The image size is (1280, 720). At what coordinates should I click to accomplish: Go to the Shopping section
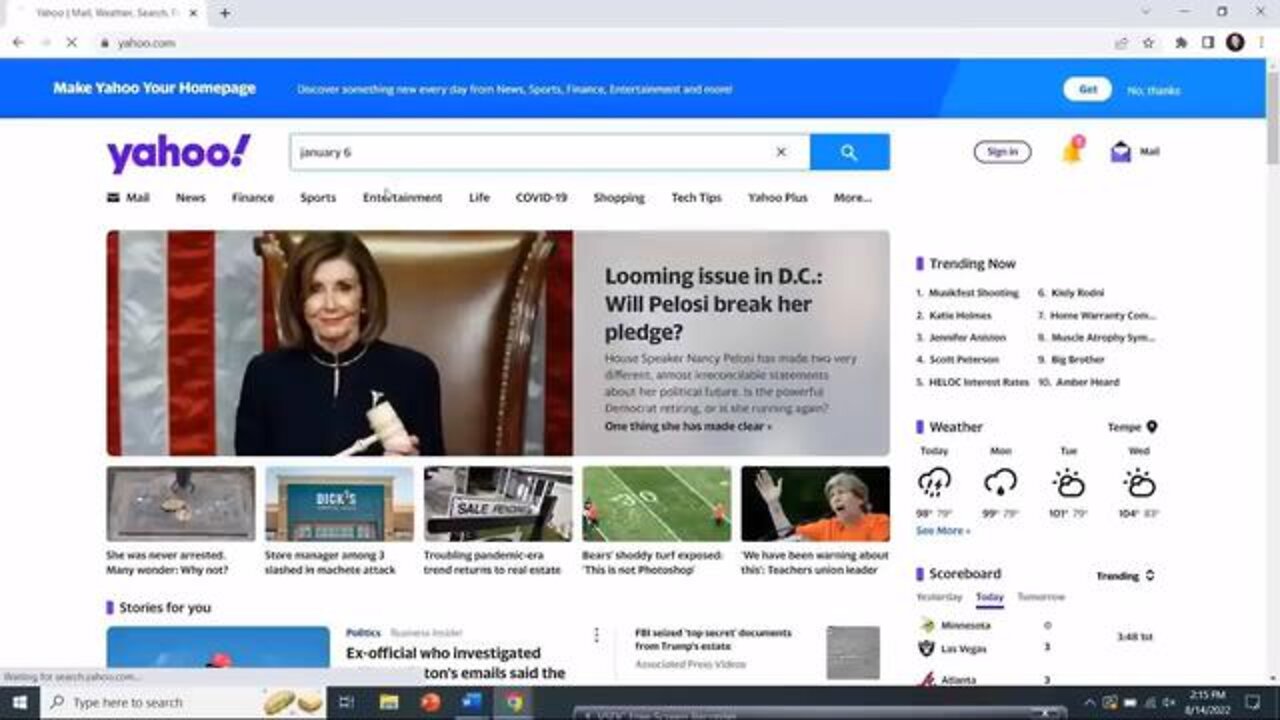(x=619, y=198)
